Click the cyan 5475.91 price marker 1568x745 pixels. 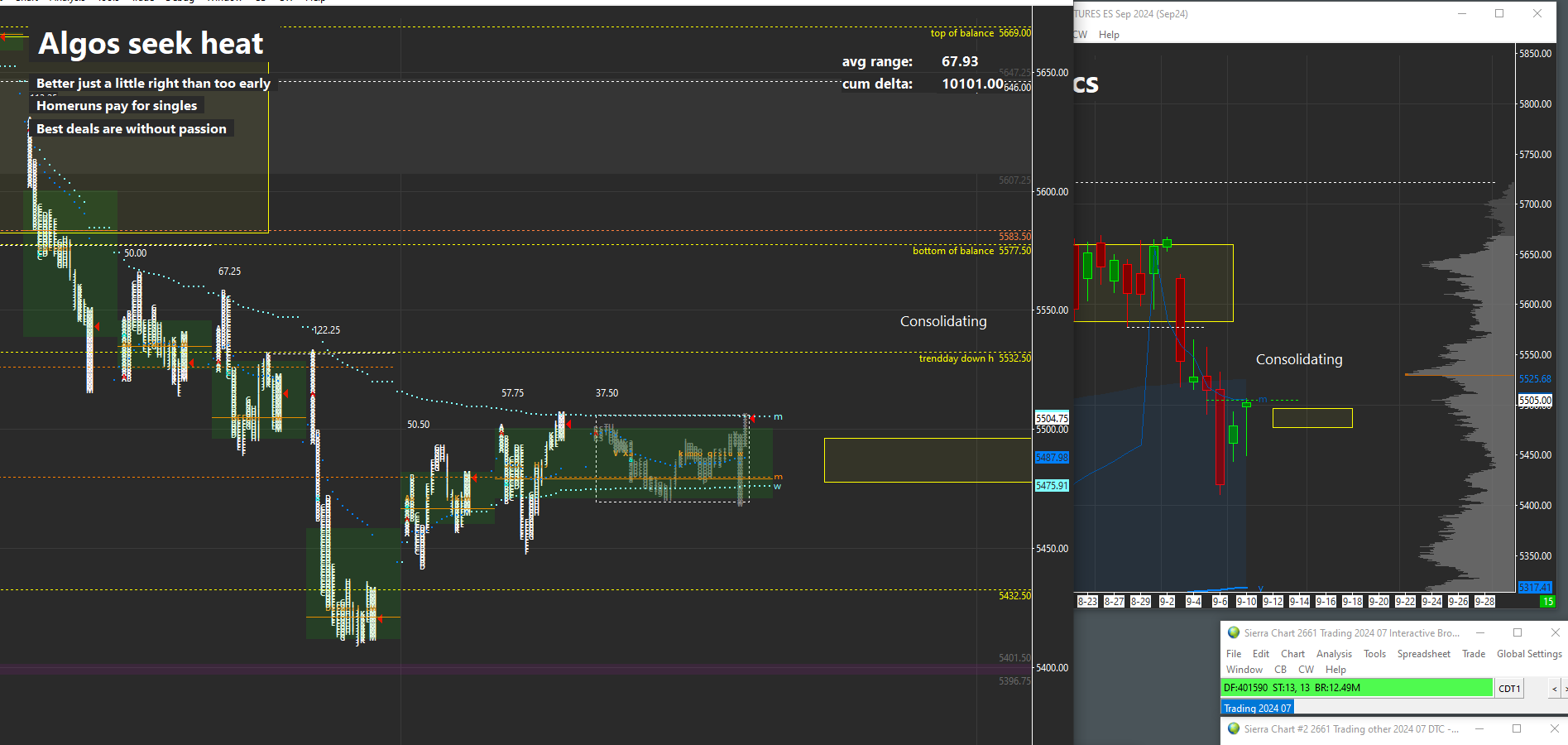[1052, 486]
